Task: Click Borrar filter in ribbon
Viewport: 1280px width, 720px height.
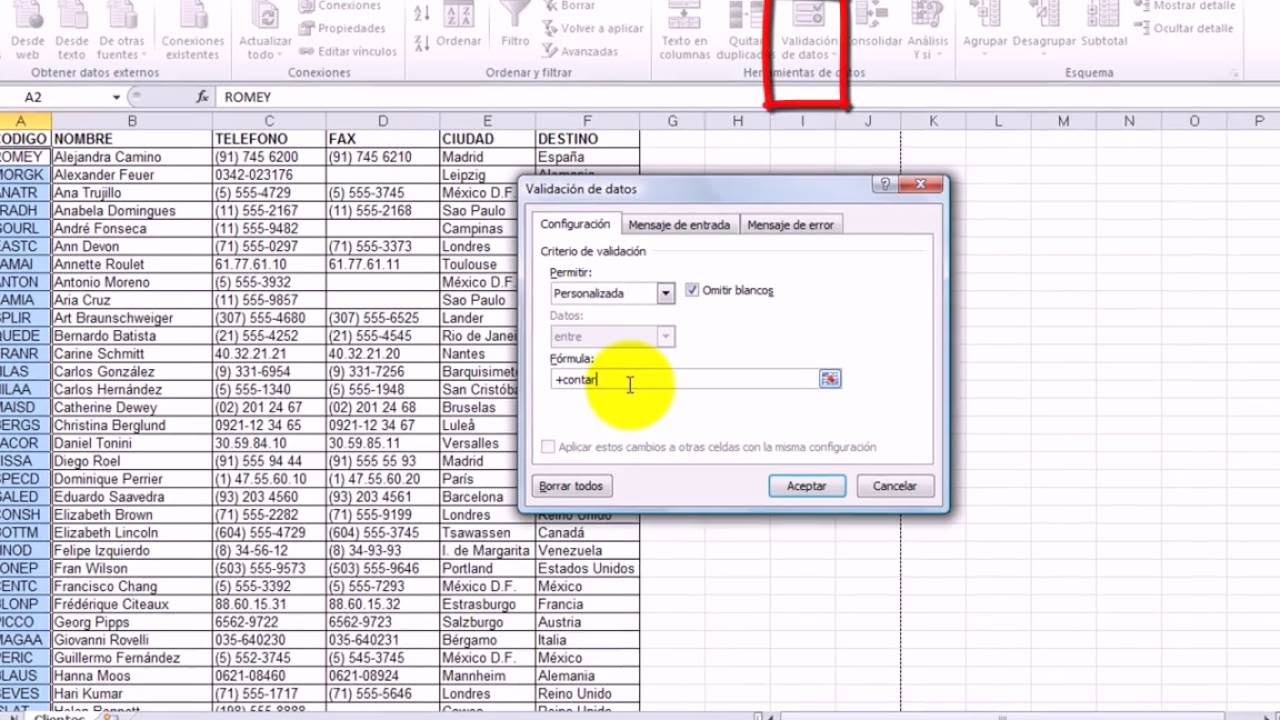Action: pyautogui.click(x=568, y=6)
